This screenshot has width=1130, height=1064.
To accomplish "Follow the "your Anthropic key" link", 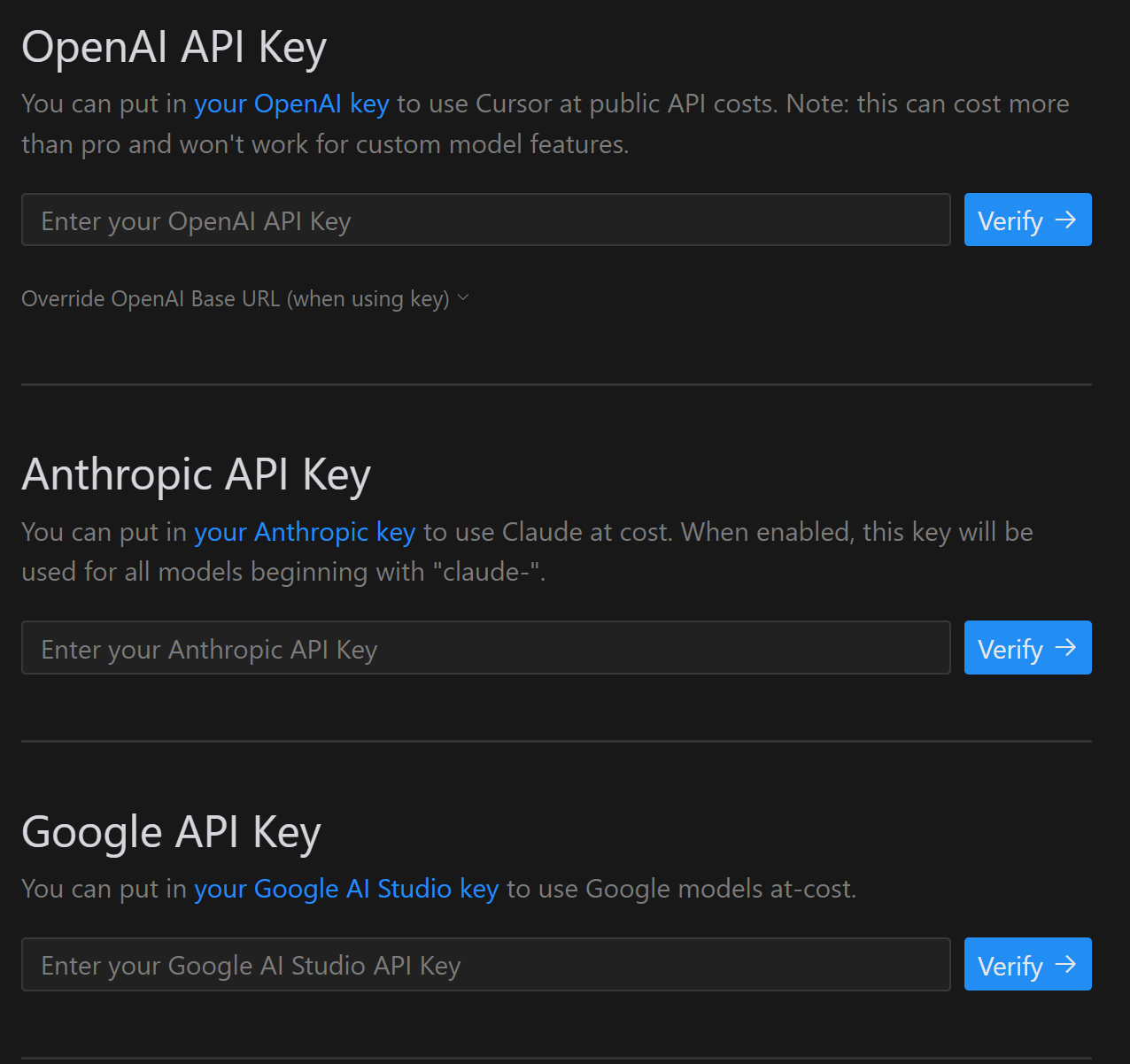I will [x=305, y=532].
